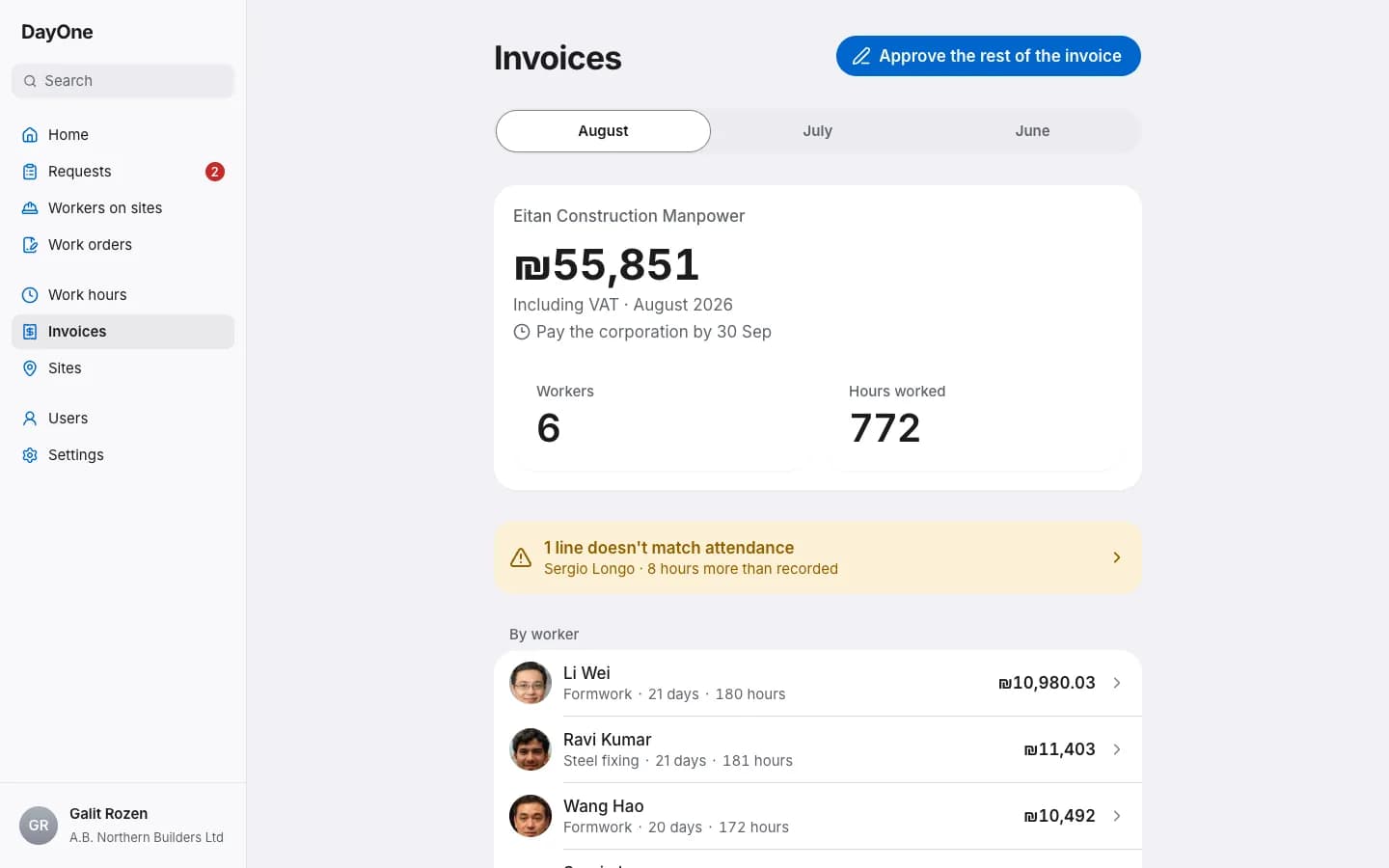Select Invoices in the sidebar

pyautogui.click(x=123, y=332)
